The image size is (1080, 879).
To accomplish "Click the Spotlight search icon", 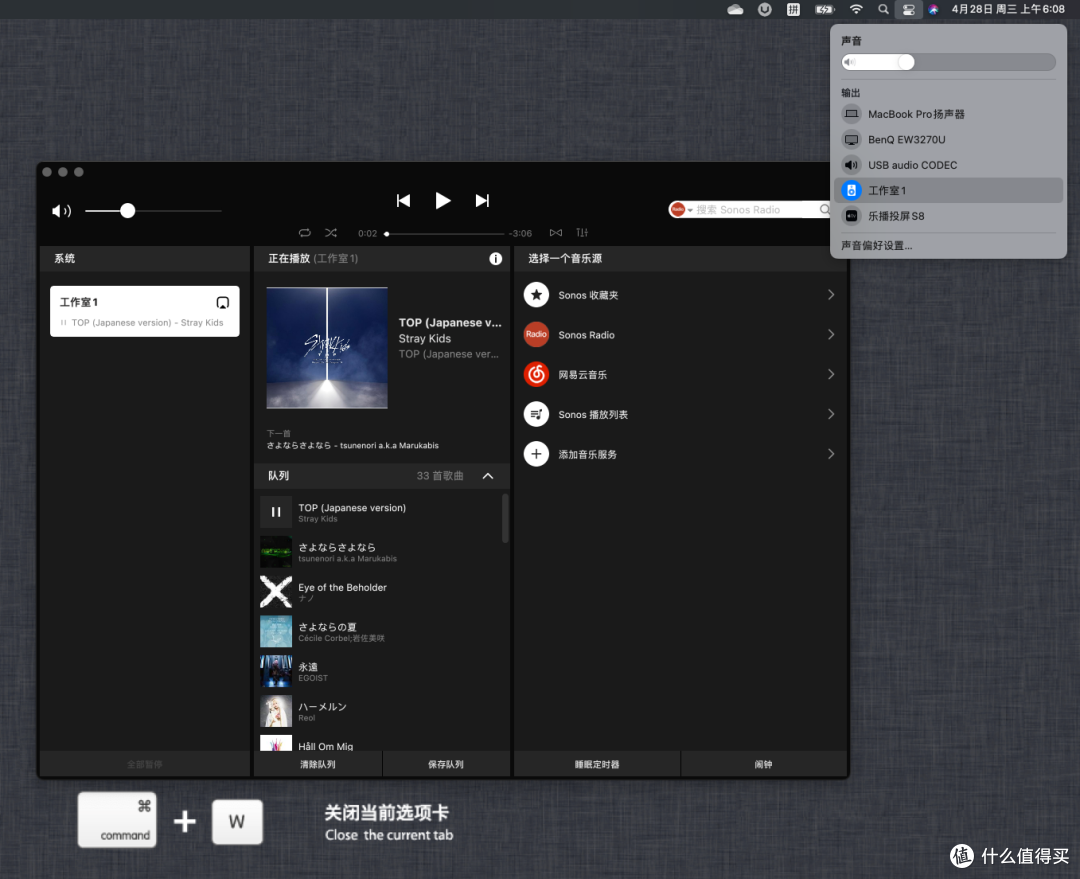I will 883,10.
